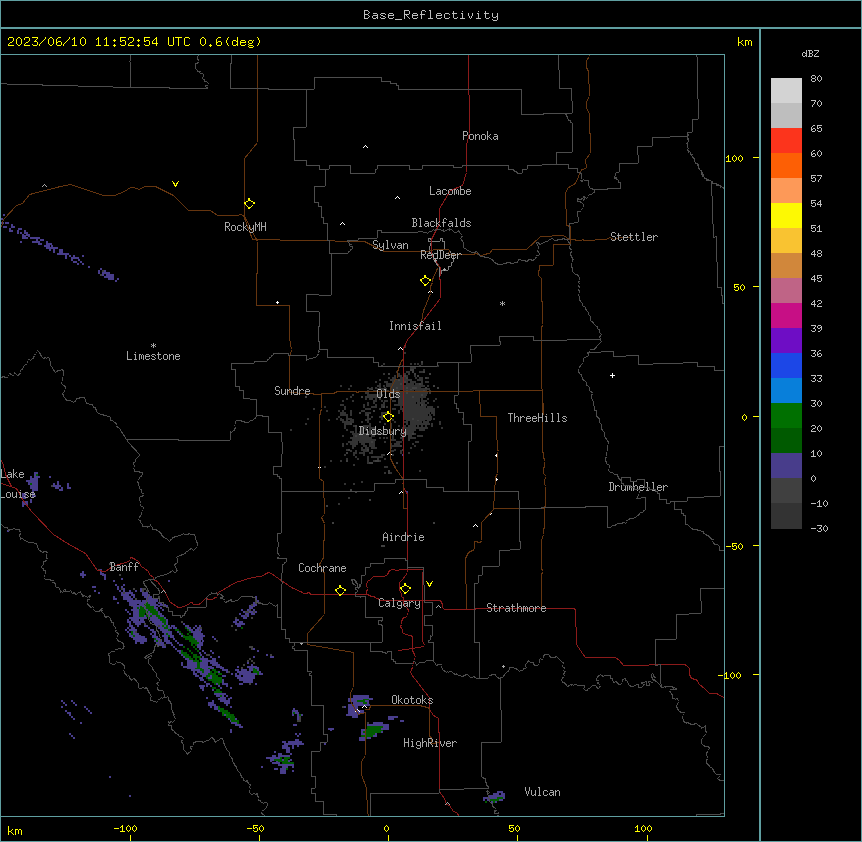
Task: Click the ThreeHills label
Action: [537, 418]
